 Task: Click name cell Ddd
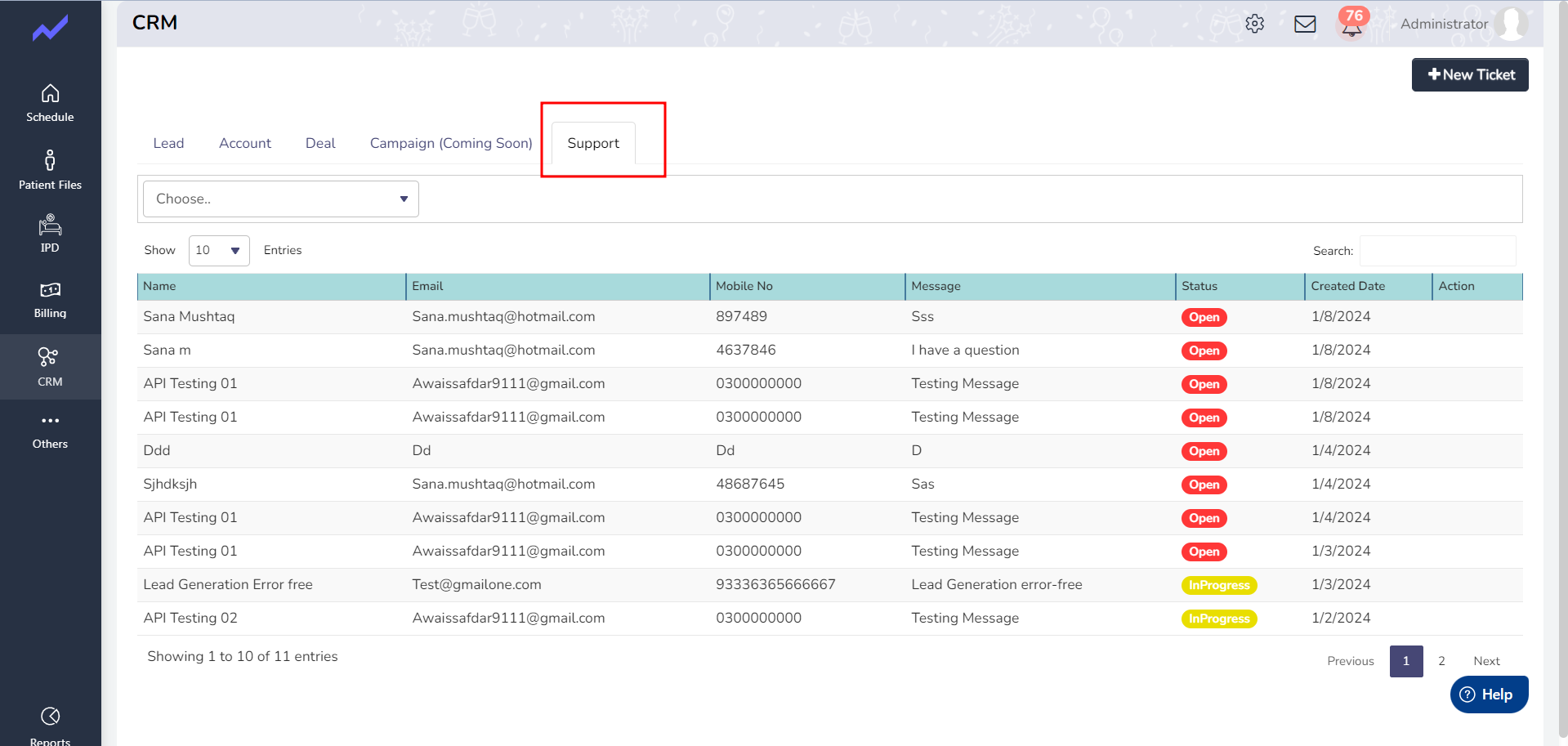tap(157, 450)
